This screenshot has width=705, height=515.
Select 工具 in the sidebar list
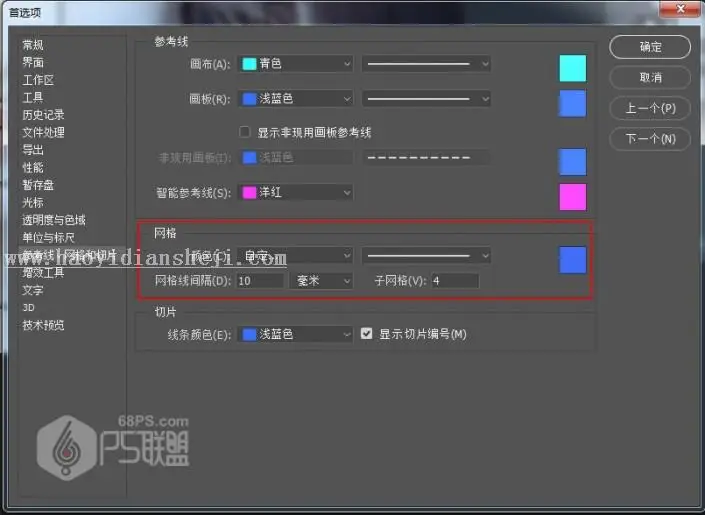click(33, 98)
